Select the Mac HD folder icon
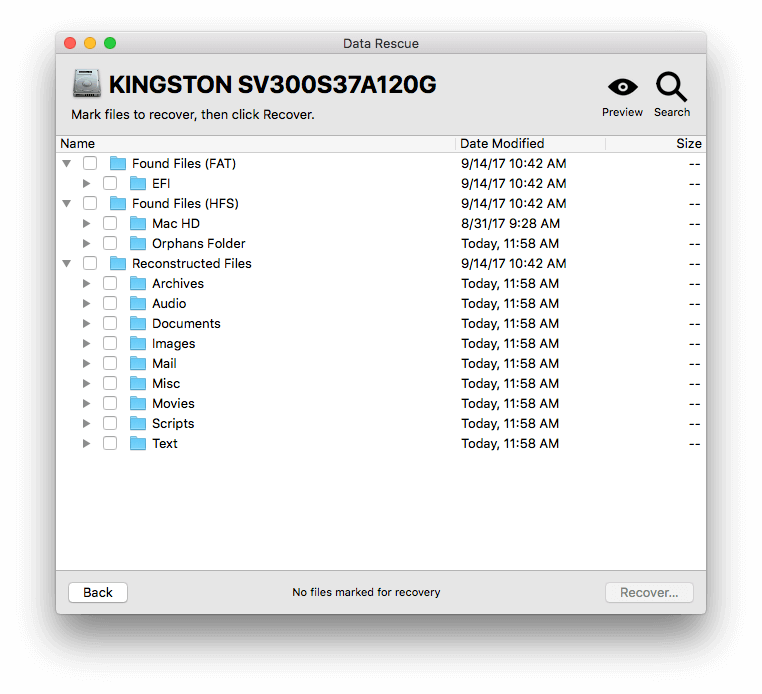 pyautogui.click(x=138, y=223)
